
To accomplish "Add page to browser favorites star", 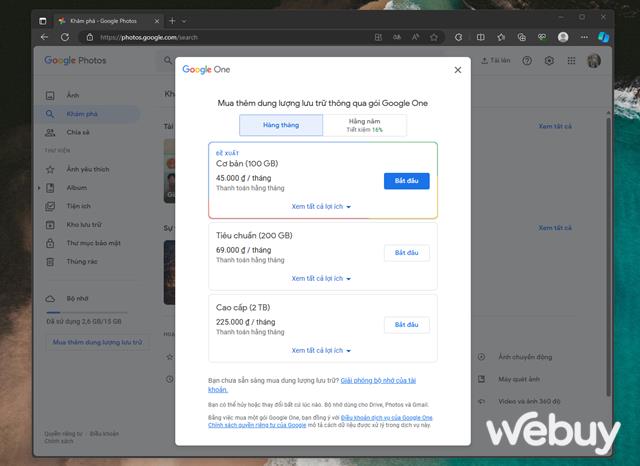I will coord(434,37).
